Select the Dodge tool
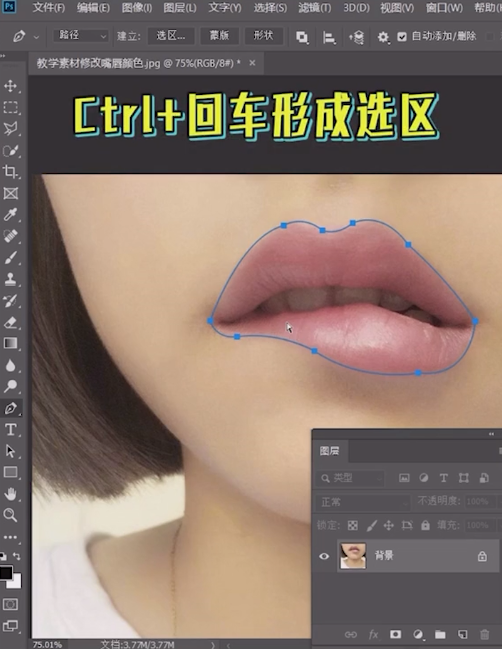 click(x=10, y=386)
